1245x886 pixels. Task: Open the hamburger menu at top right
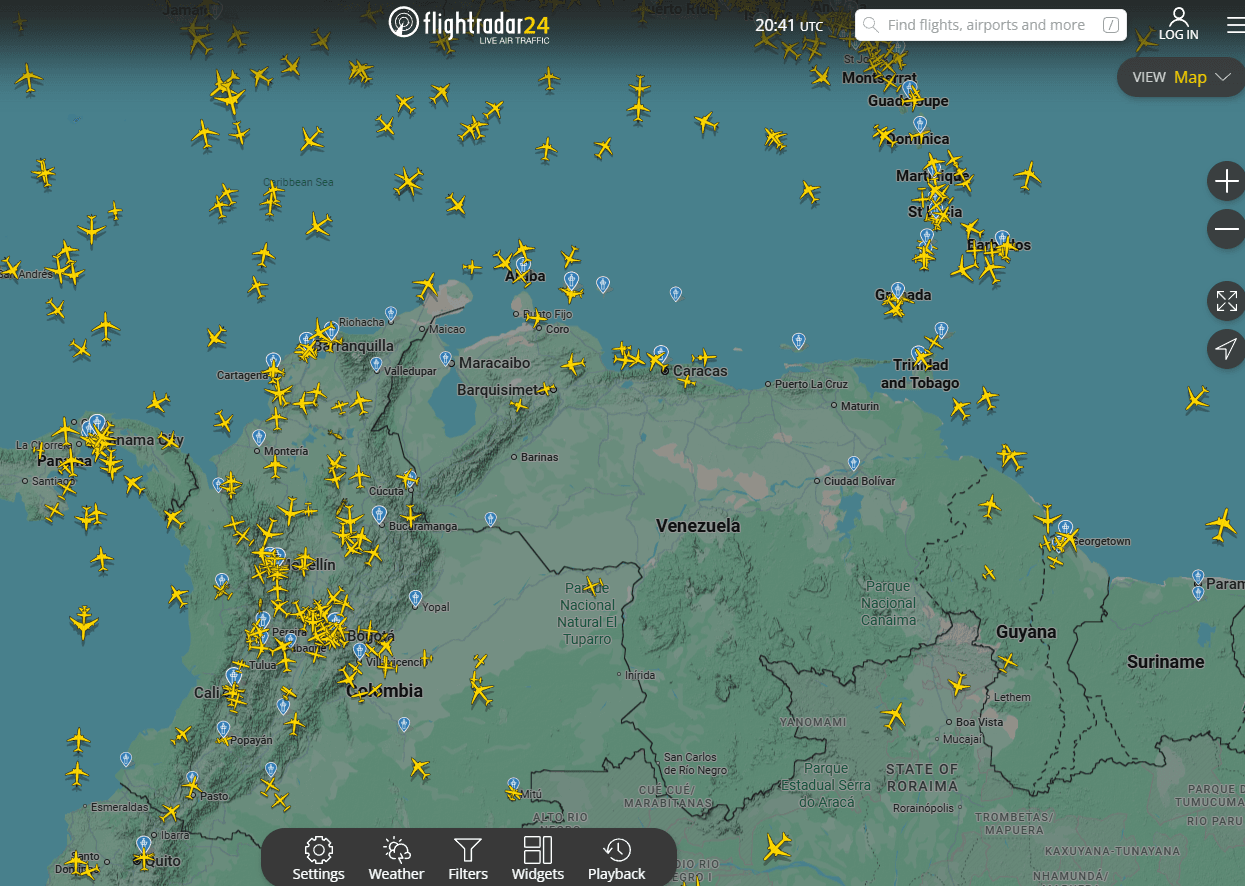coord(1236,25)
